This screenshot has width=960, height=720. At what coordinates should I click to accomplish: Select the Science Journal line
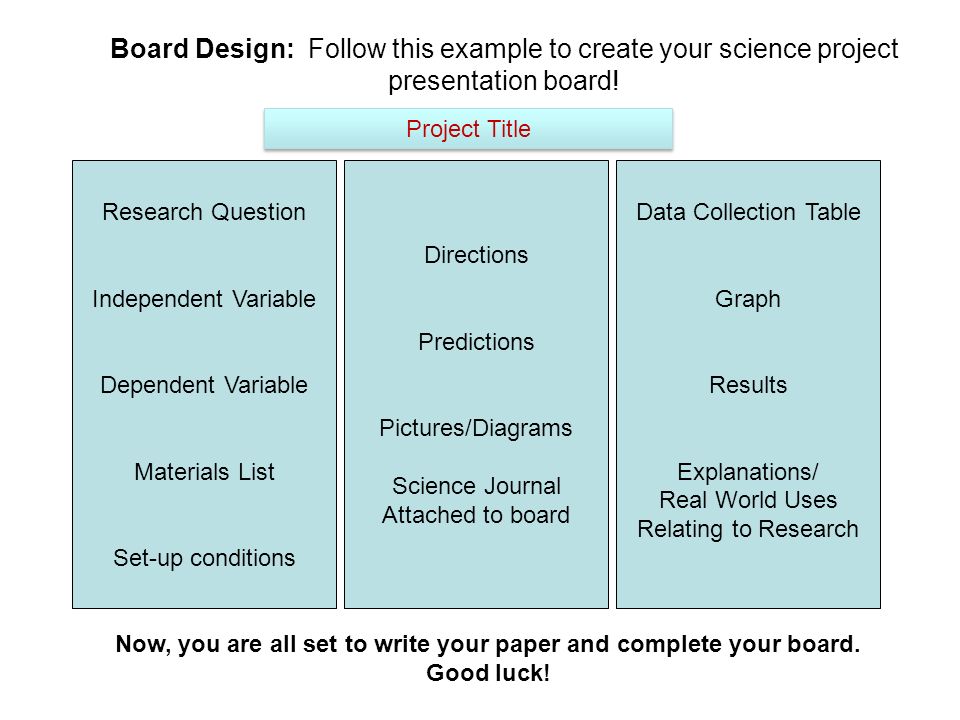pyautogui.click(x=476, y=486)
